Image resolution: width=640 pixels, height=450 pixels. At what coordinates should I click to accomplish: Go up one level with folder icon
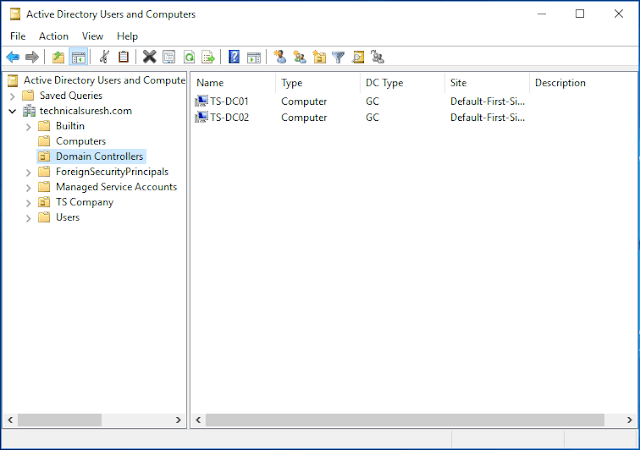58,57
